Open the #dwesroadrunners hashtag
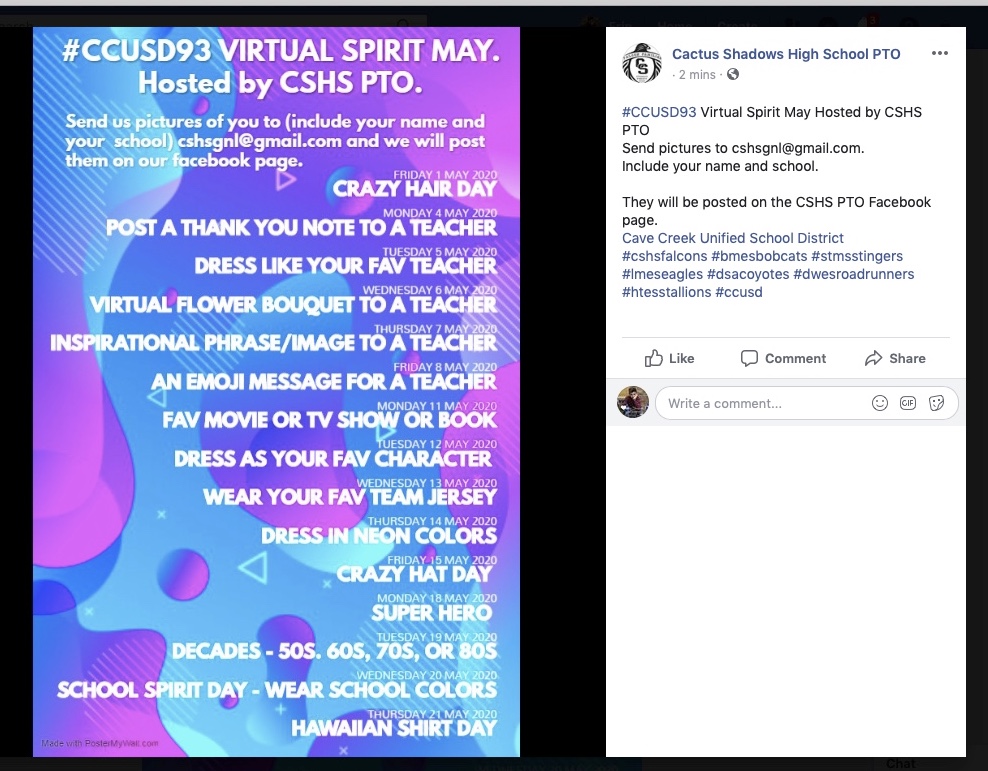This screenshot has height=771, width=988. pyautogui.click(x=854, y=275)
